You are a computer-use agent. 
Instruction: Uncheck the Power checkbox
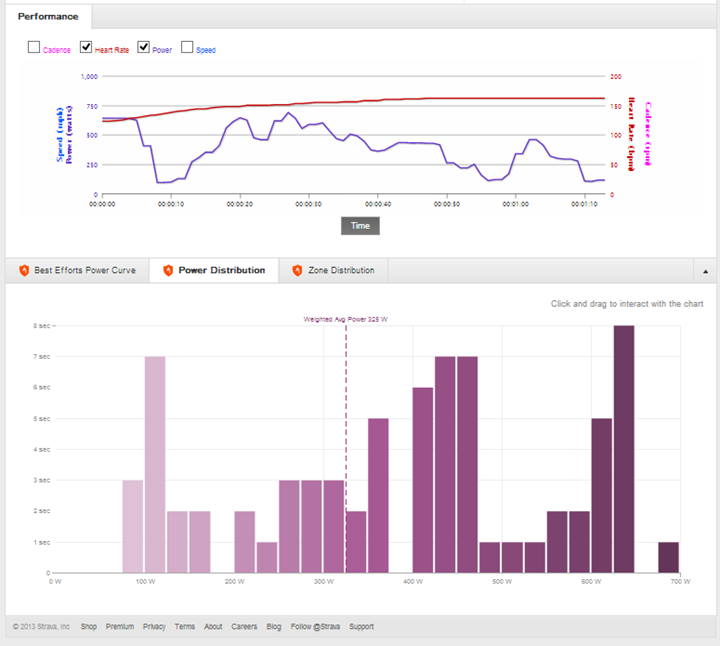click(143, 47)
